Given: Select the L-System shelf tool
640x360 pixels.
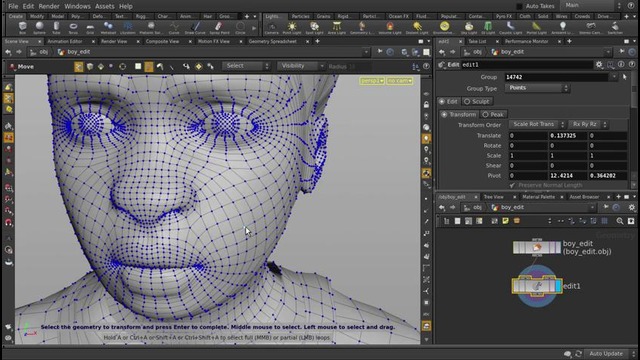Looking at the screenshot, I should pyautogui.click(x=128, y=28).
